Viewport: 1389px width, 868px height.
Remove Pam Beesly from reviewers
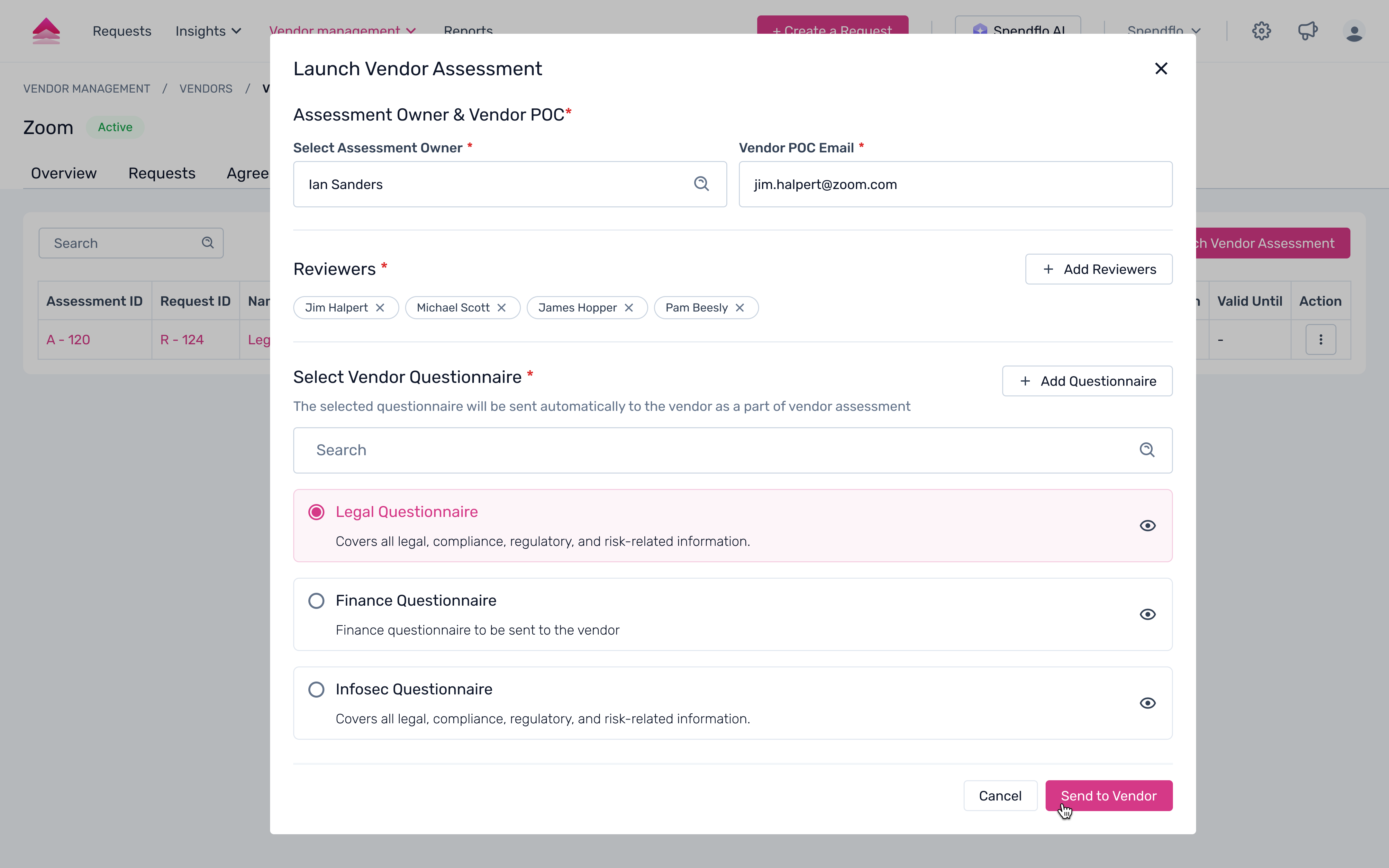(740, 308)
